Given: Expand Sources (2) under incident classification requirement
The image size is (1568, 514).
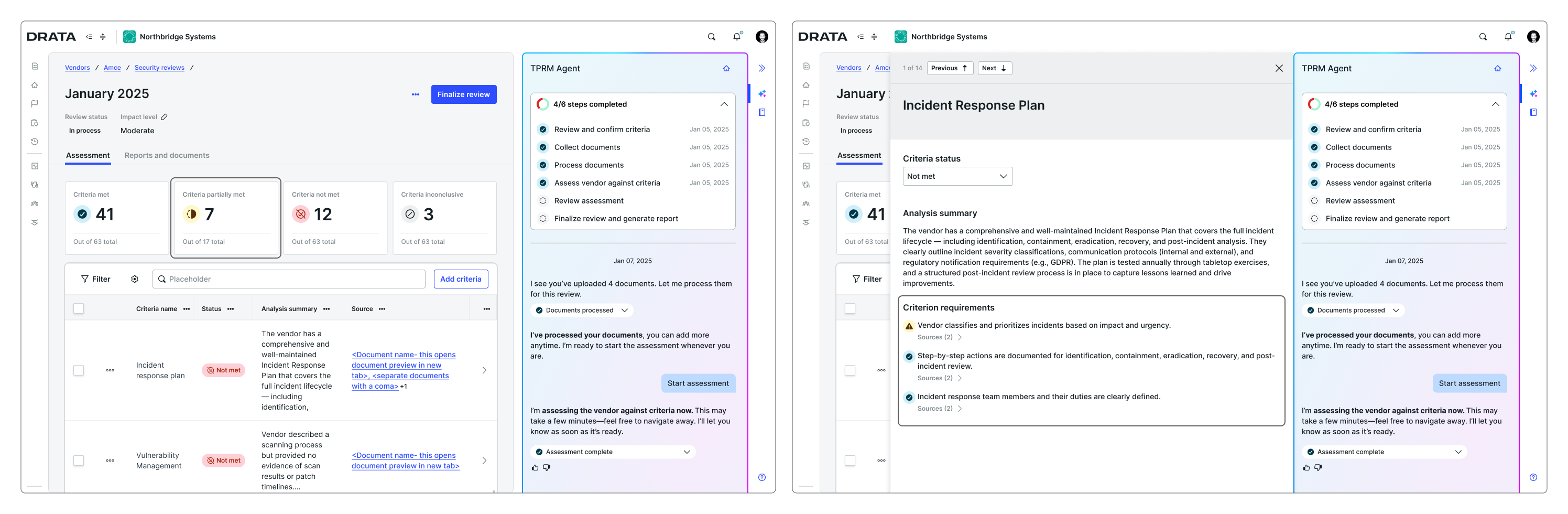Looking at the screenshot, I should [x=939, y=337].
